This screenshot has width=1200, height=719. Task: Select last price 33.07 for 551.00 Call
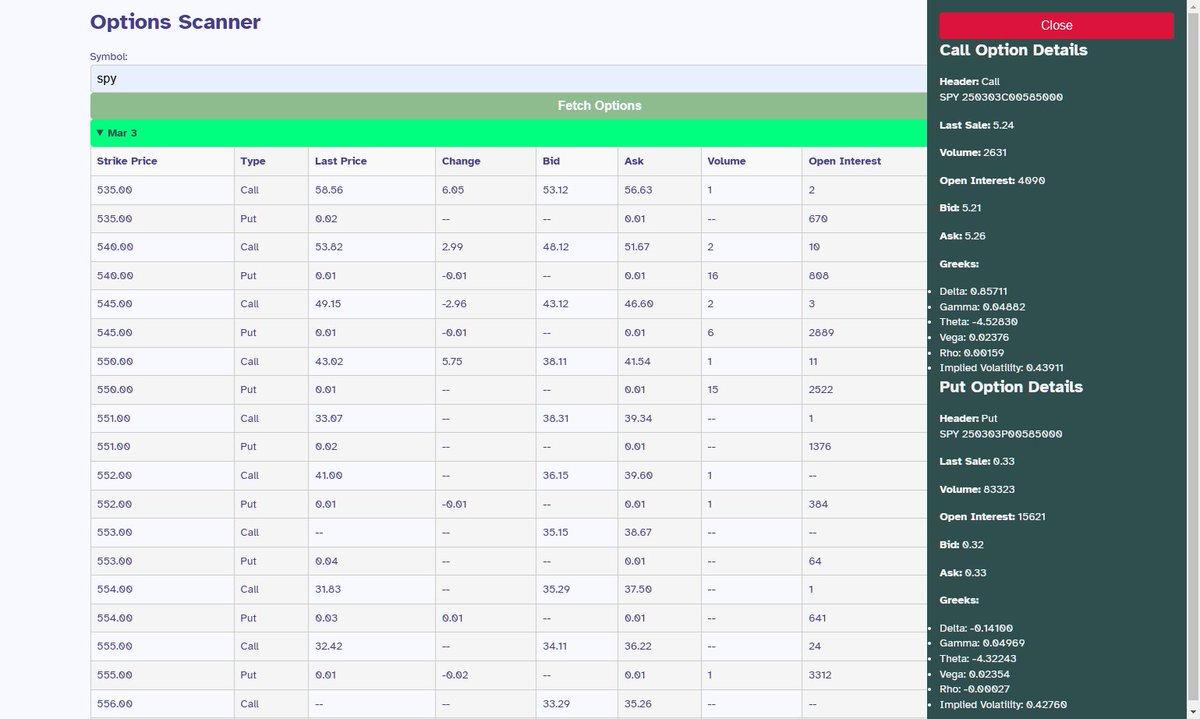click(x=329, y=418)
